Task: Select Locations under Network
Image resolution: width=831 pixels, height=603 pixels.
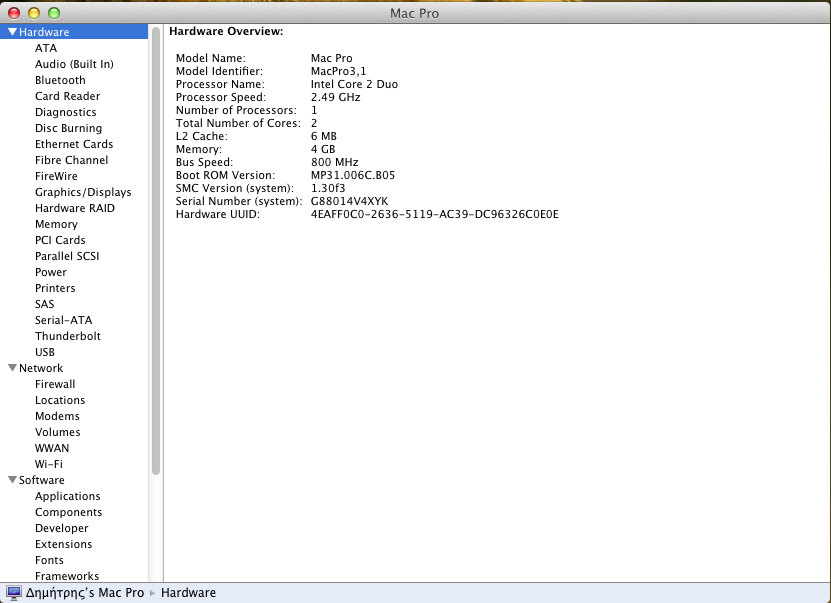Action: click(60, 400)
